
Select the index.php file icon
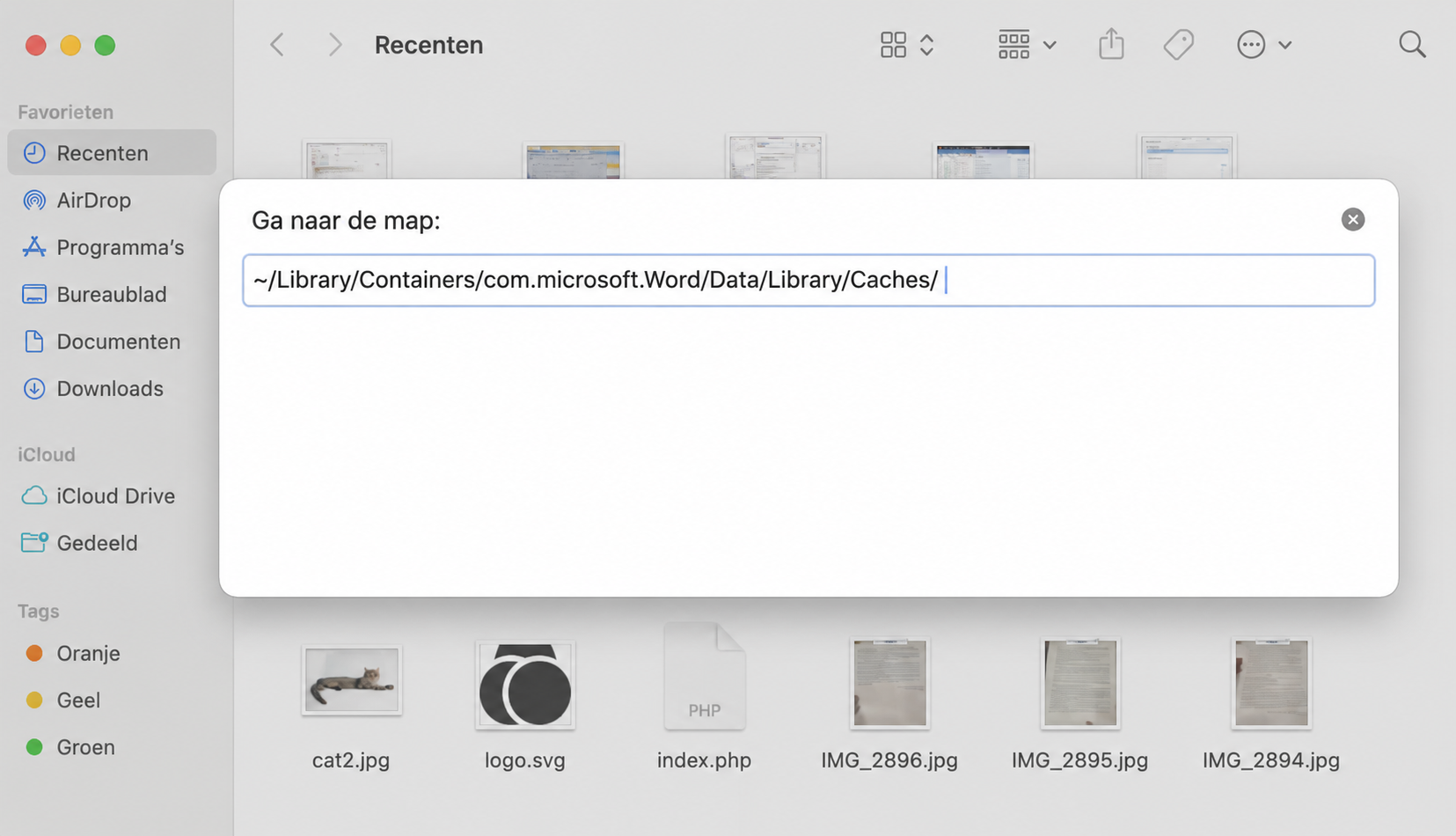click(x=705, y=676)
